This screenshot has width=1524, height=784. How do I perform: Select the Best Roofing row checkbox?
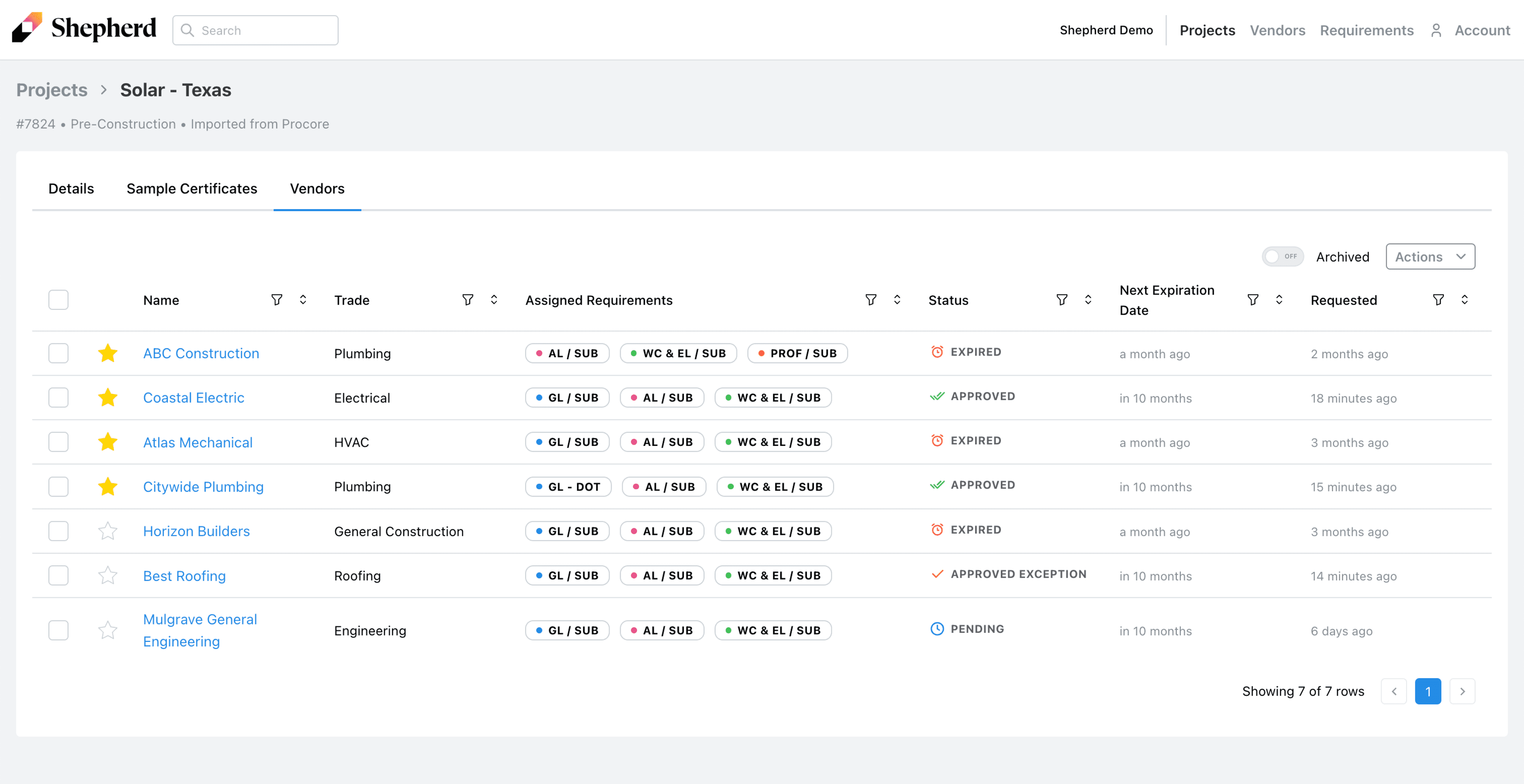pyautogui.click(x=59, y=575)
